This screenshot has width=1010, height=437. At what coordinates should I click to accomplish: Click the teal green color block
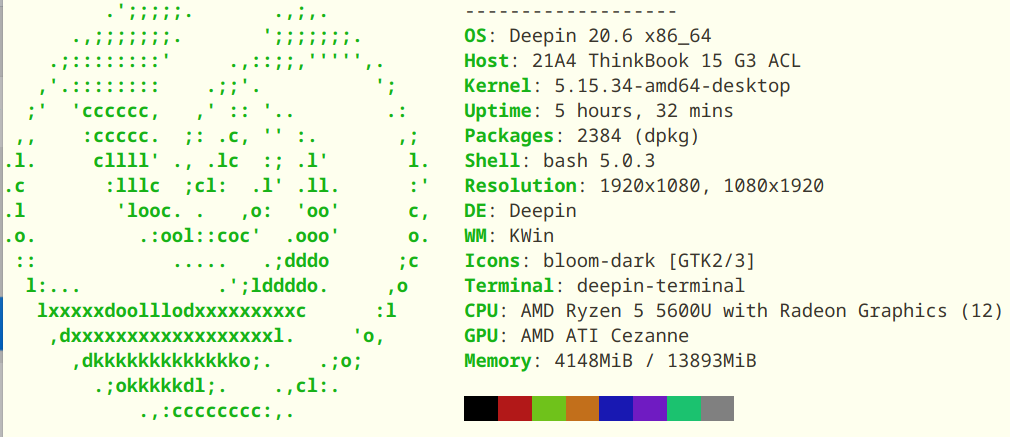(683, 409)
